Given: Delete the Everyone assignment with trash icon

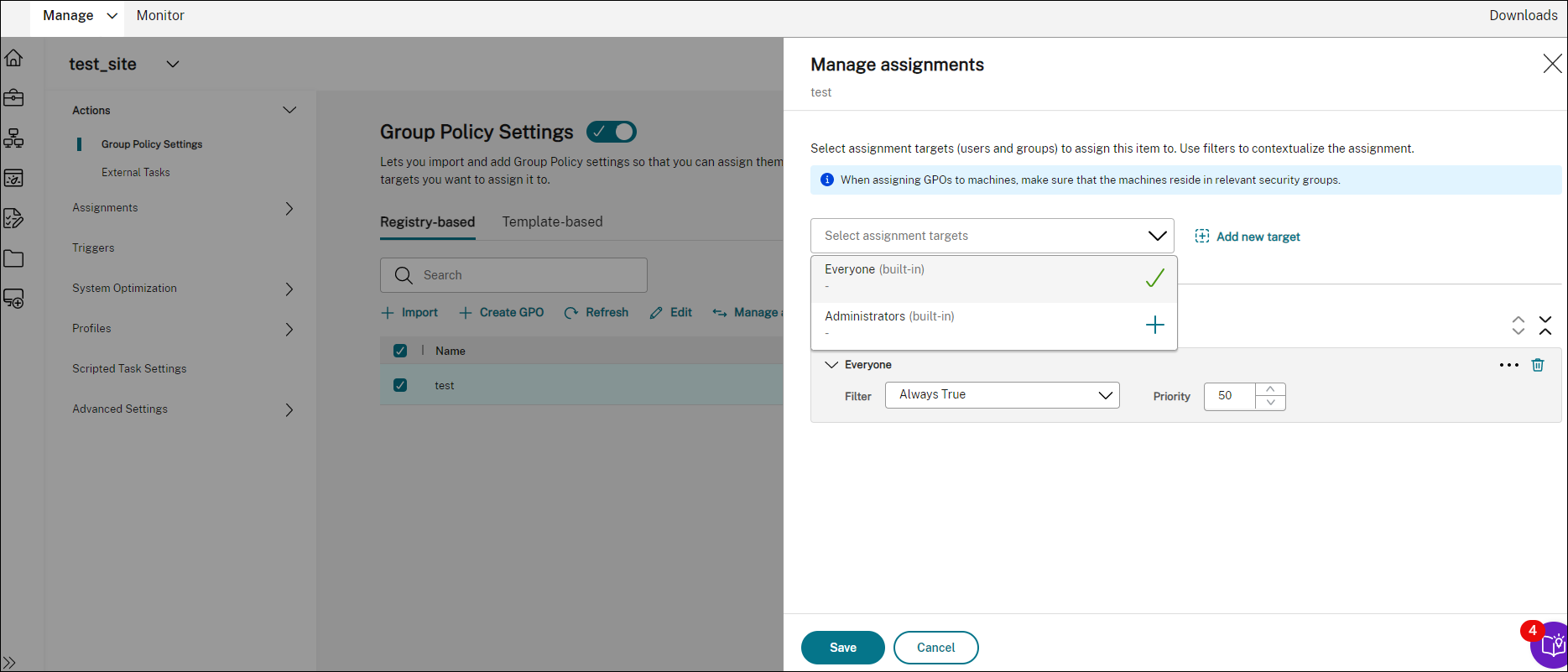Looking at the screenshot, I should [x=1538, y=365].
